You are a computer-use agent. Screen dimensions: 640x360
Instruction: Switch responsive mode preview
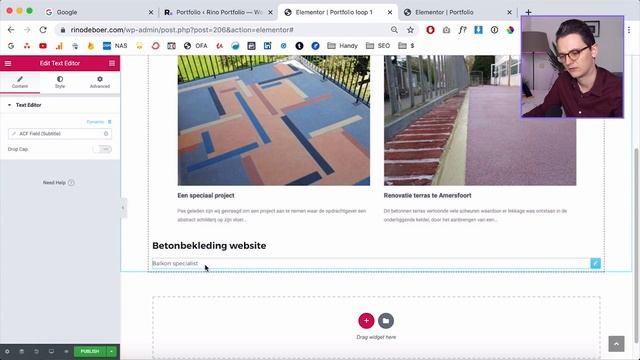click(x=51, y=351)
